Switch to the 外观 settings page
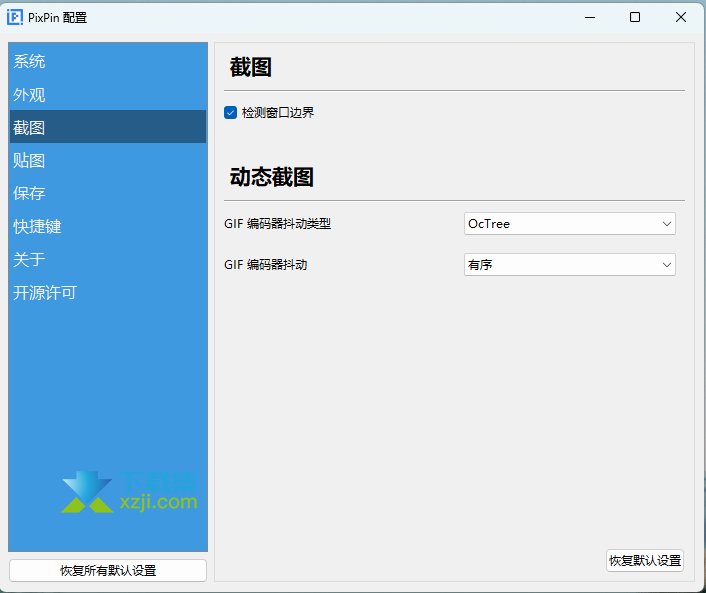The height and width of the screenshot is (593, 706). coord(108,95)
